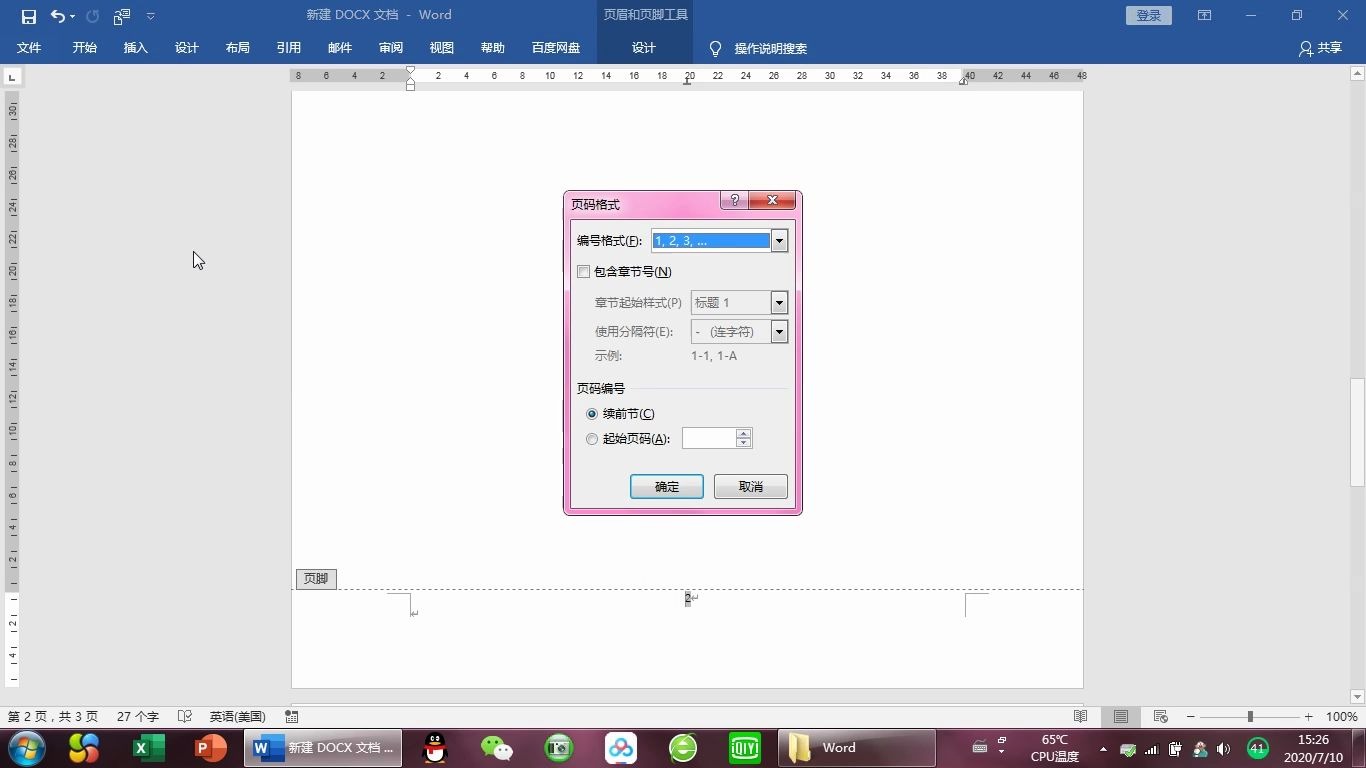Image resolution: width=1366 pixels, height=768 pixels.
Task: Open the 编号格式 dropdown
Action: coord(779,240)
